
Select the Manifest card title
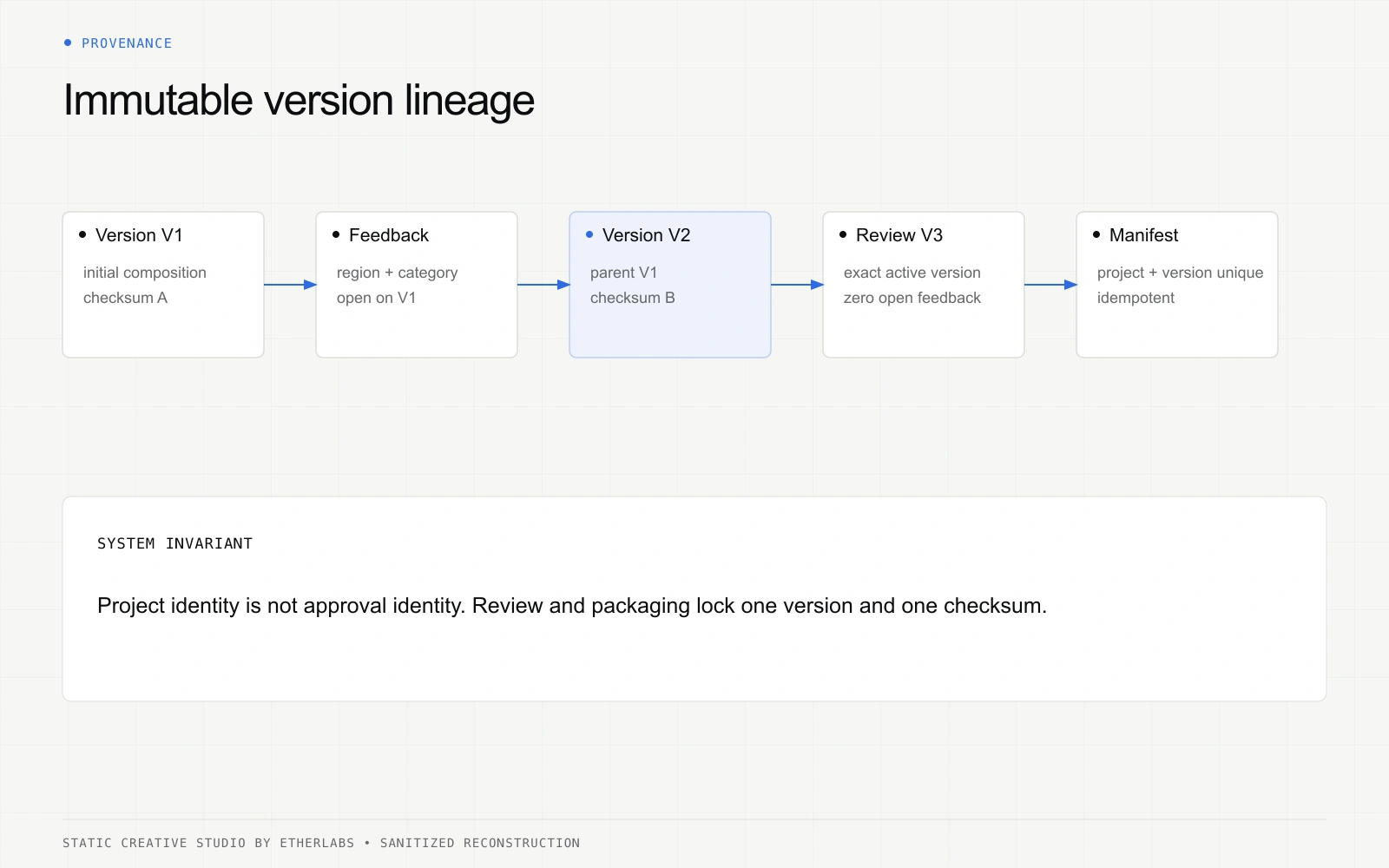click(x=1144, y=235)
